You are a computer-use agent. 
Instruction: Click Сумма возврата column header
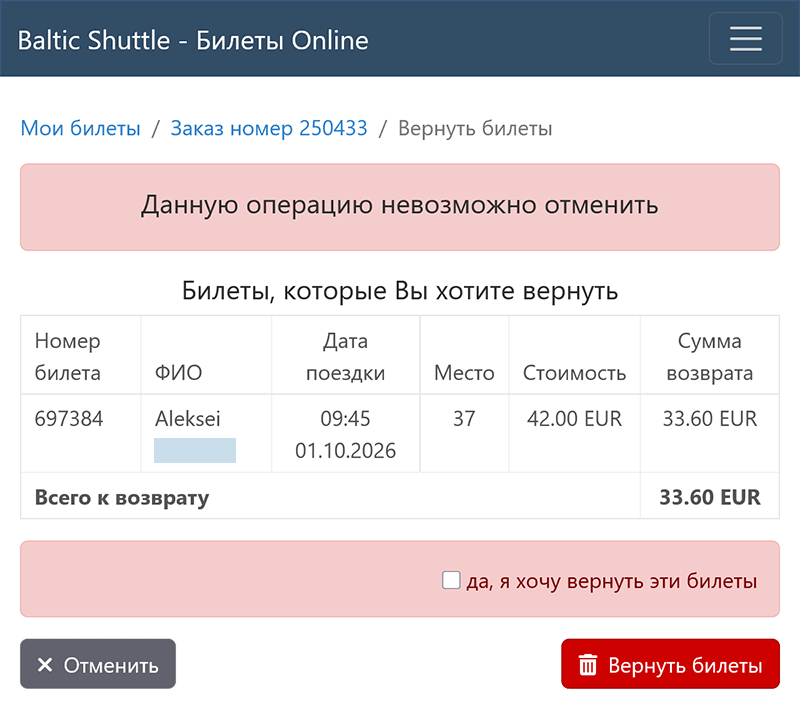(x=710, y=356)
